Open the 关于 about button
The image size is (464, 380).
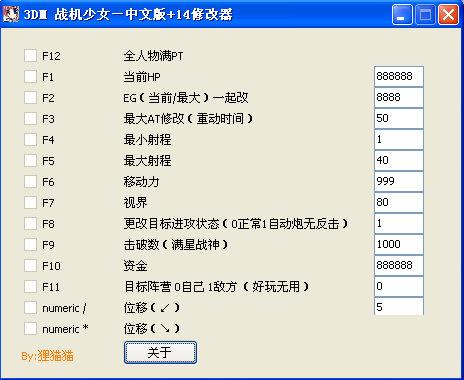(x=160, y=352)
